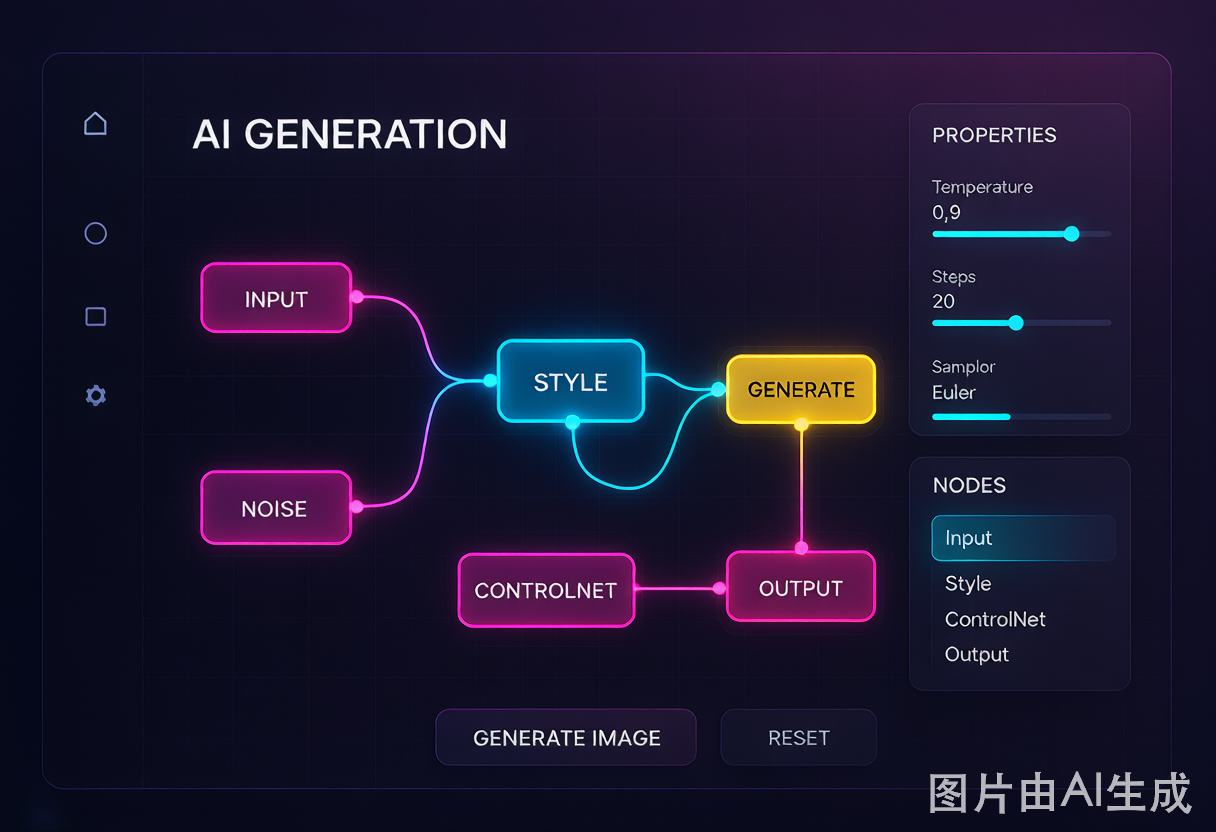Select the circle icon in sidebar
The image size is (1216, 832).
pos(95,233)
